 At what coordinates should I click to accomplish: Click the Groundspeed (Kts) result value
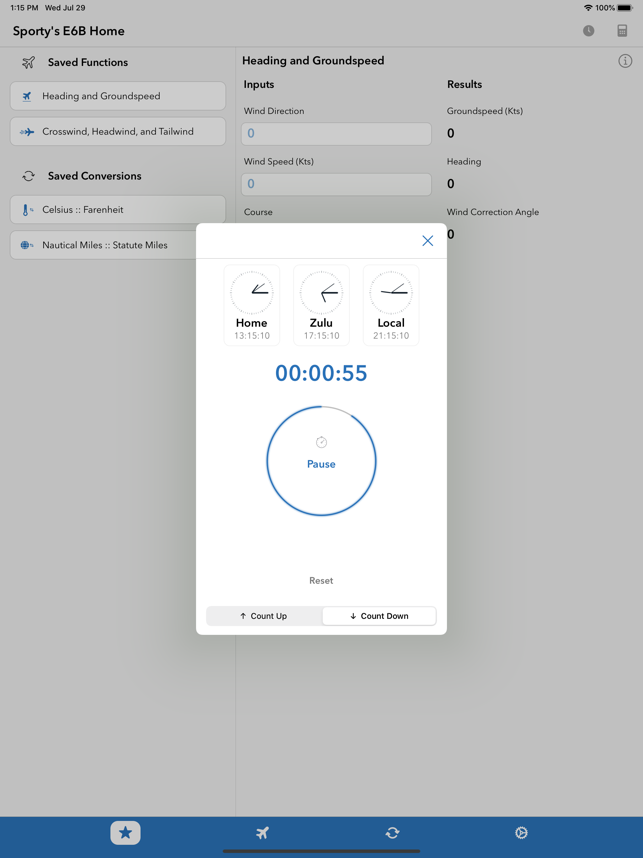click(x=450, y=134)
